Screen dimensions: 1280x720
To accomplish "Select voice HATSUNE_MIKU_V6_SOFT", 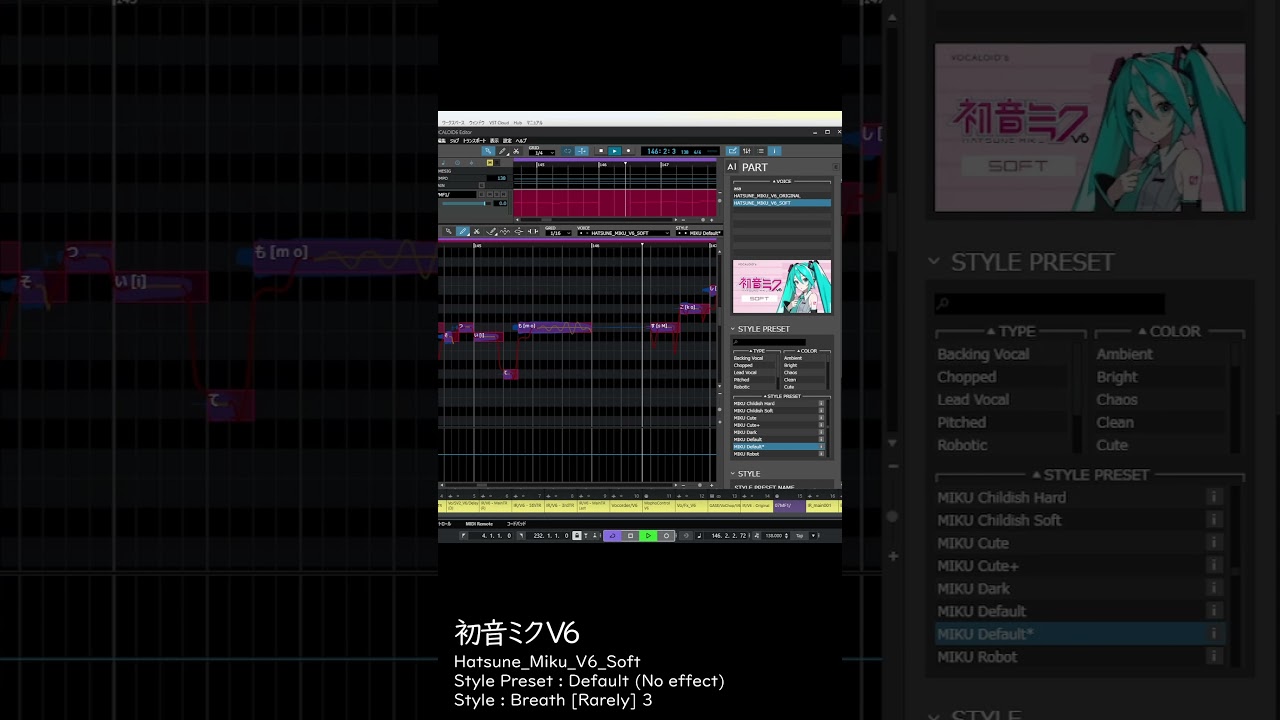I will click(781, 203).
